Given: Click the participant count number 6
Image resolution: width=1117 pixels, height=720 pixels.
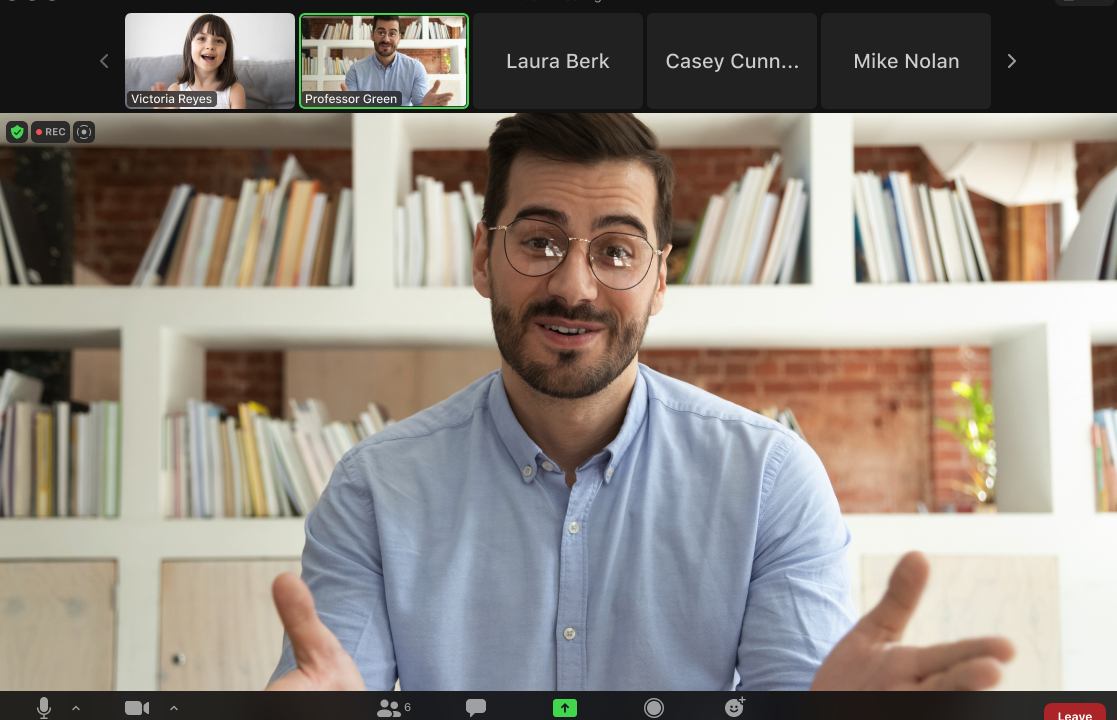Looking at the screenshot, I should pos(407,707).
